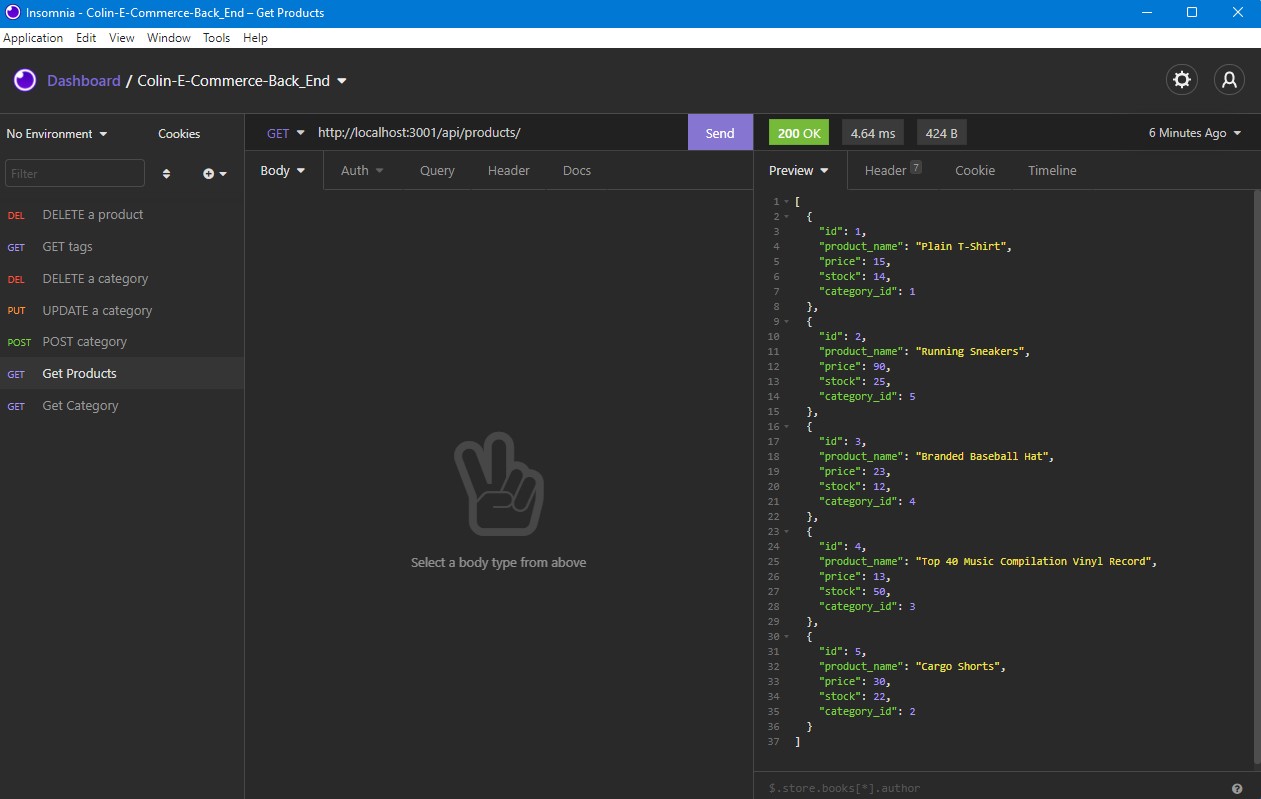1261x799 pixels.
Task: Click Insomnia app icon in title bar
Action: pyautogui.click(x=13, y=12)
